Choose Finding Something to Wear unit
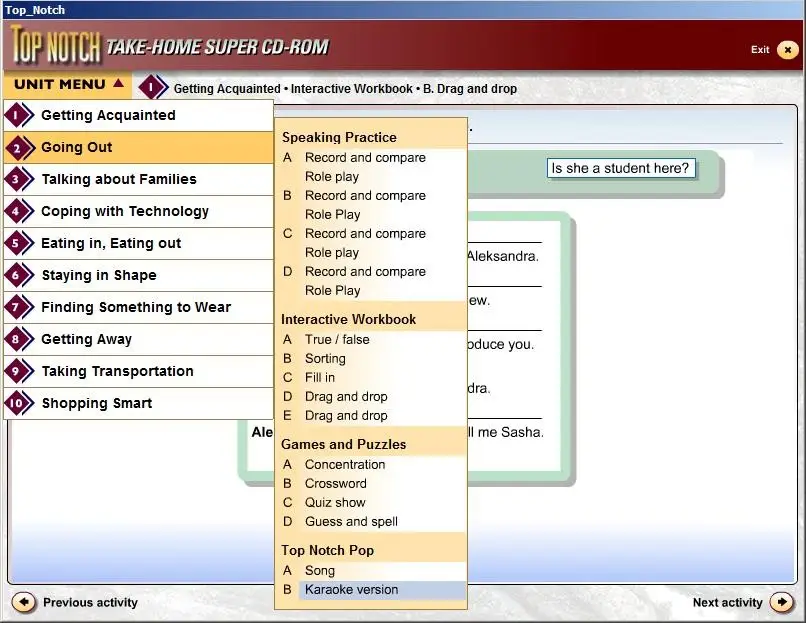This screenshot has width=806, height=623. pos(138,307)
